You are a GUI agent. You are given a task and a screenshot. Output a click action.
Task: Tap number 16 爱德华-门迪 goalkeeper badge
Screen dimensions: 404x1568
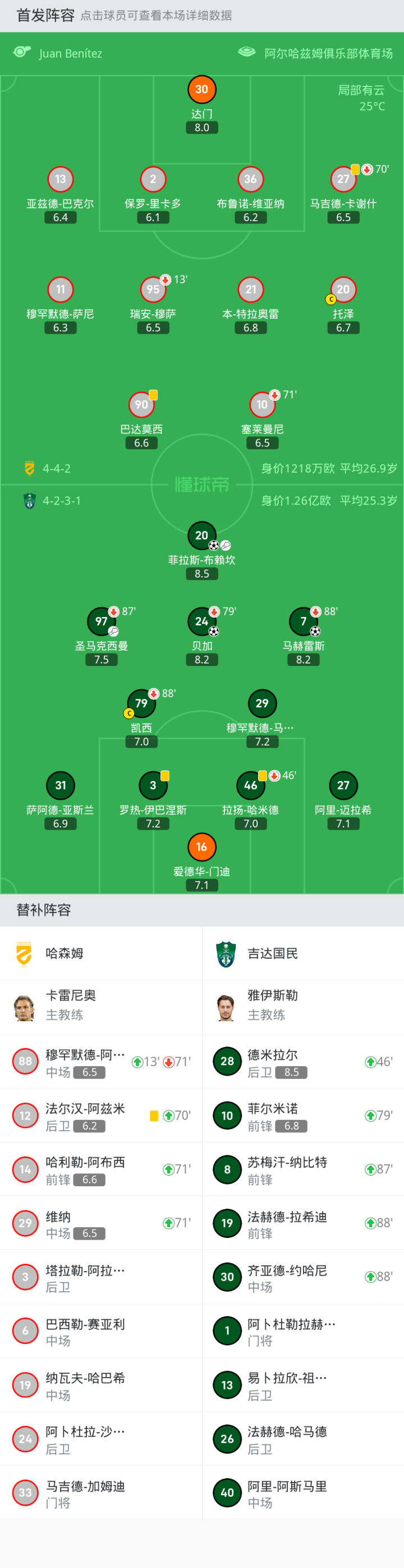tap(201, 847)
